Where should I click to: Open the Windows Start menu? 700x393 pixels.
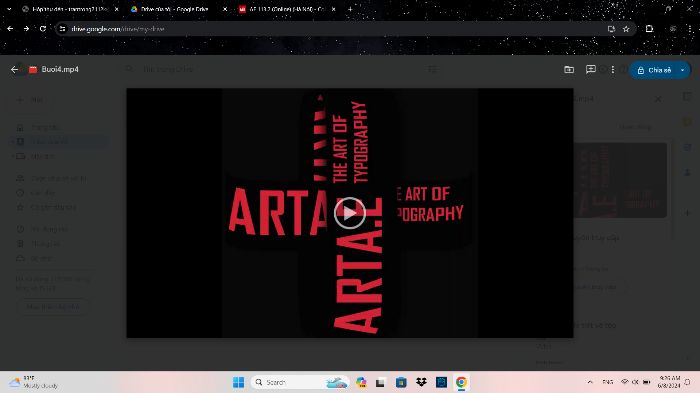[238, 382]
